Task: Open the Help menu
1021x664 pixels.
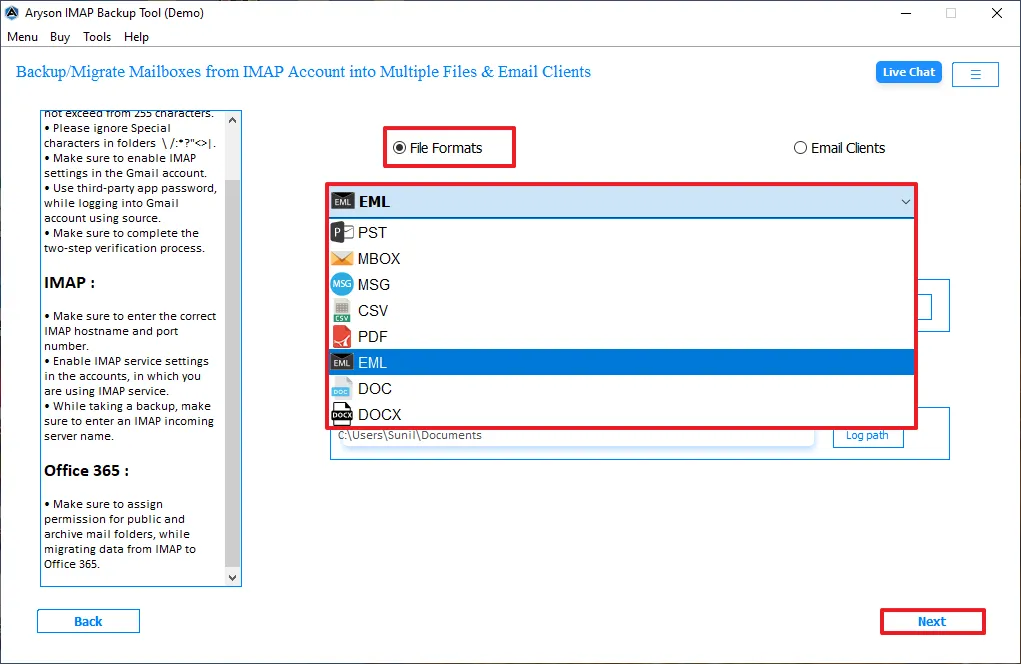Action: (x=136, y=37)
